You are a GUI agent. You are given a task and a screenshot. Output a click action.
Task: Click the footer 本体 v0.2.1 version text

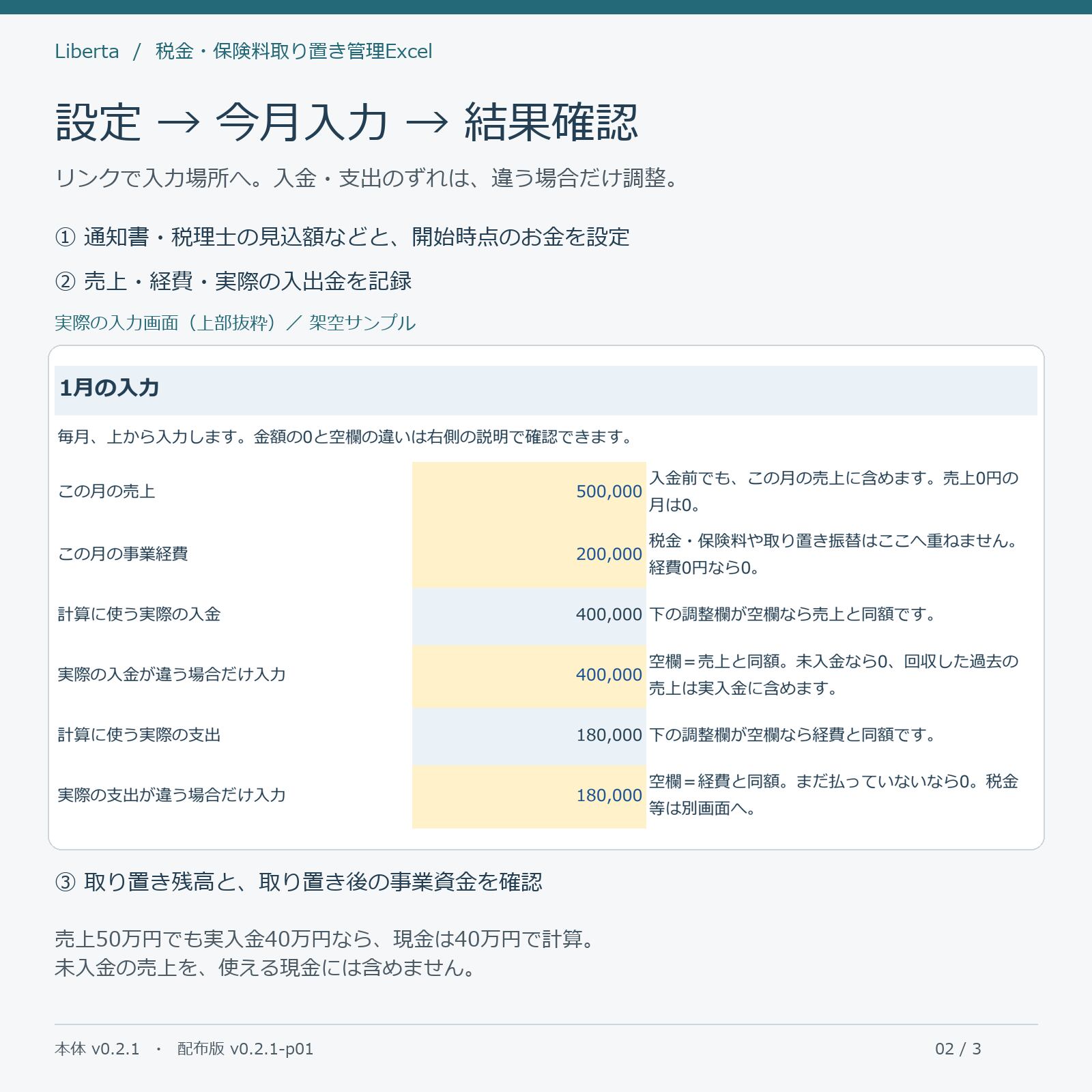pos(97,1049)
